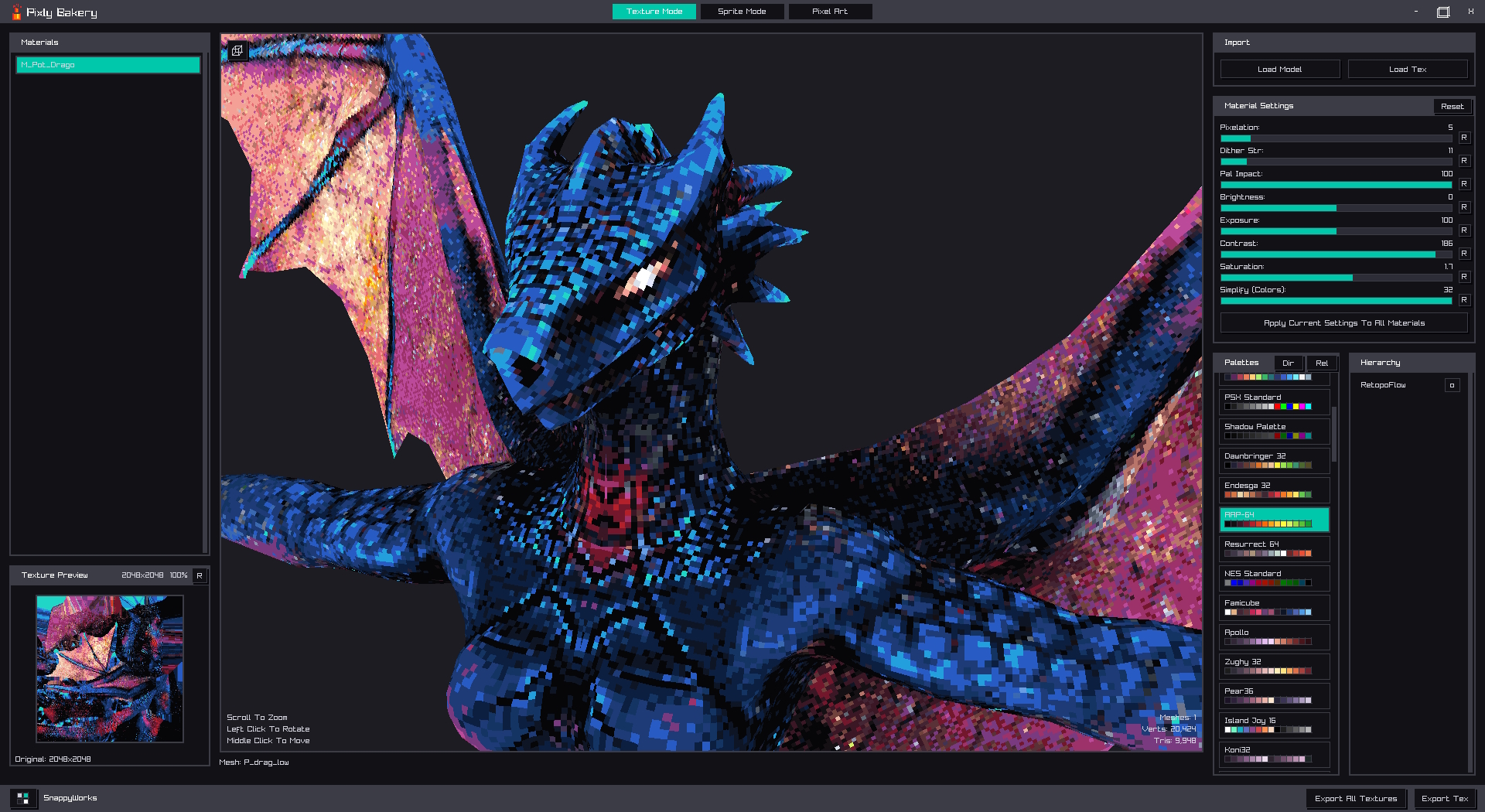
Task: Toggle visibility of RetopoFlow in Hierarchy
Action: [1452, 385]
